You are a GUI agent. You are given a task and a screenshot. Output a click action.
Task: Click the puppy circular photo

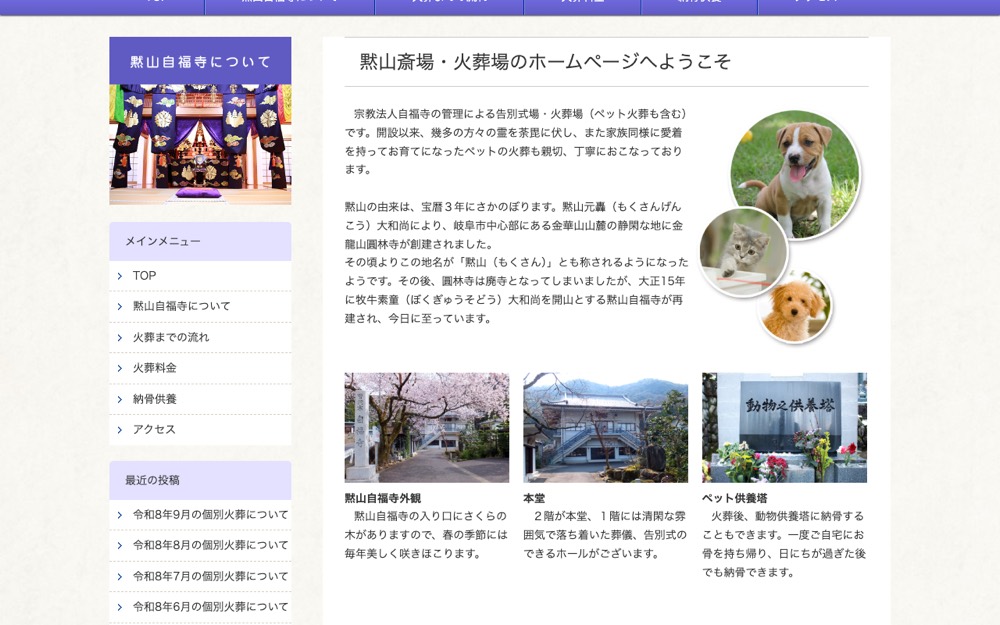point(795,175)
